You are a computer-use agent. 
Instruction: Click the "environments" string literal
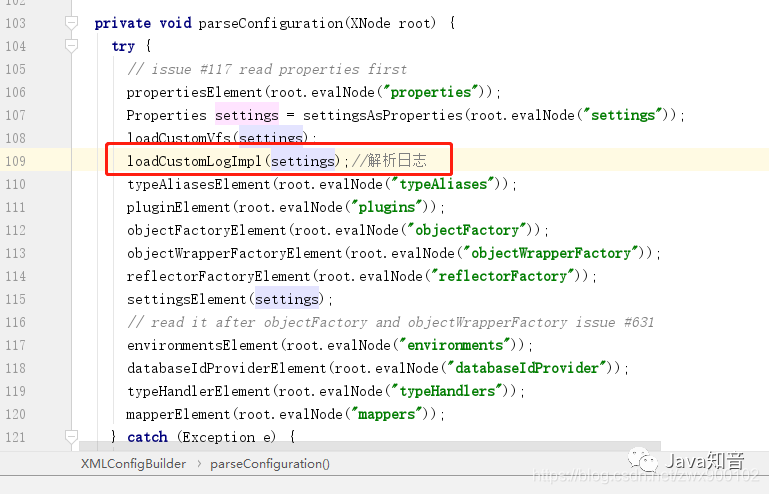(x=455, y=345)
